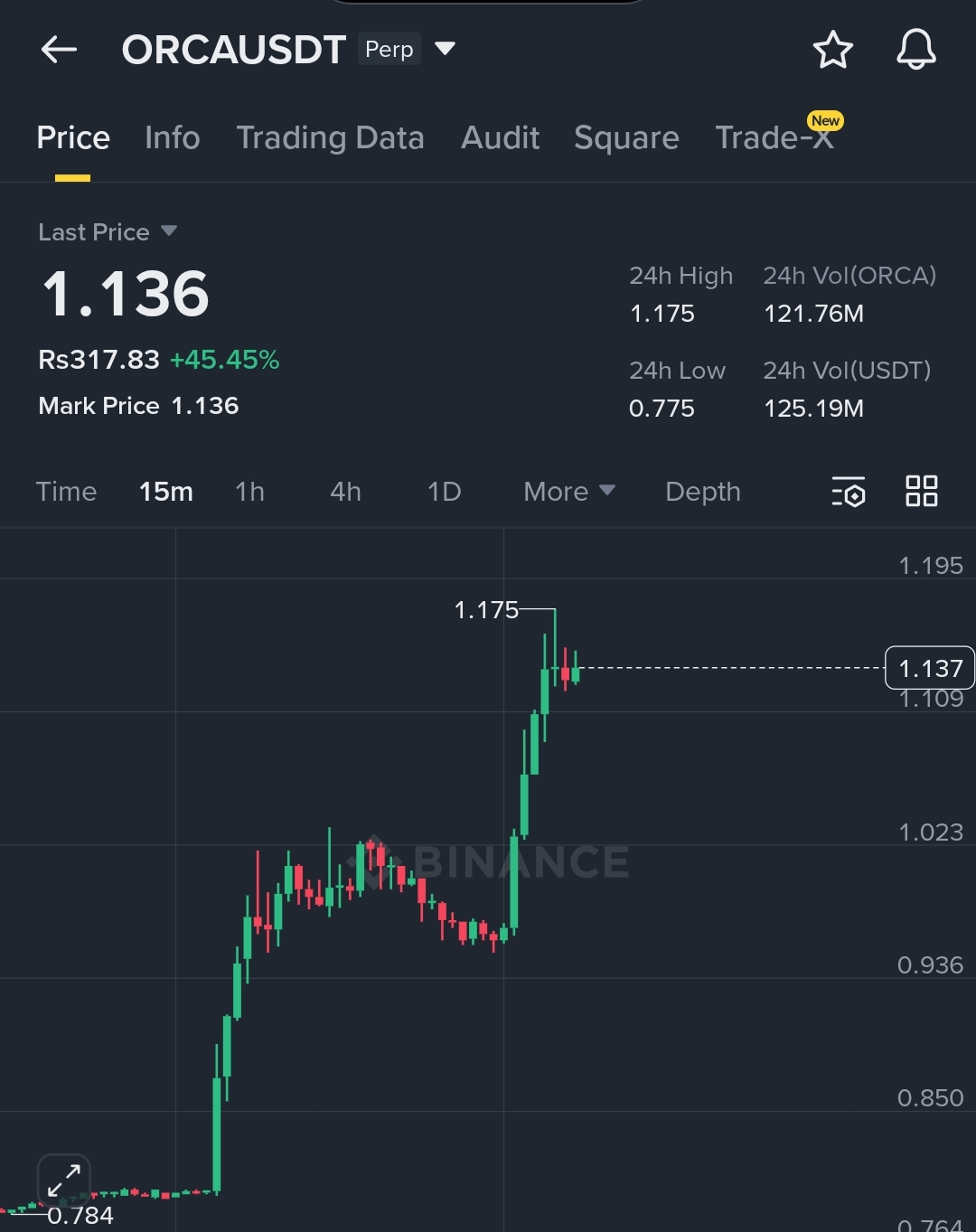Viewport: 976px width, 1232px height.
Task: Select the 1D chart interval
Action: coord(444,491)
